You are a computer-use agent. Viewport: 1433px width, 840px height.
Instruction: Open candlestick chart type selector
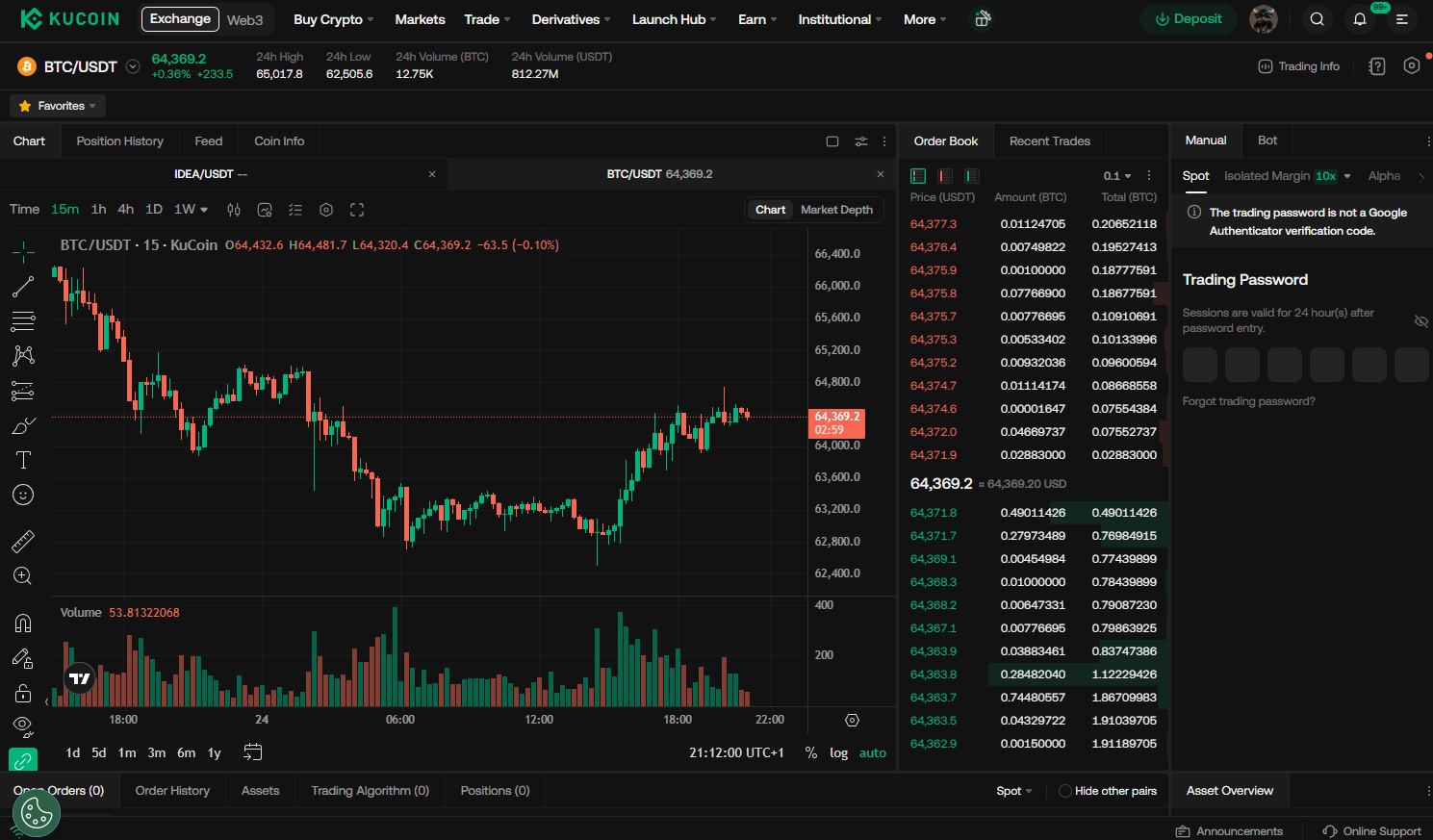click(x=234, y=210)
